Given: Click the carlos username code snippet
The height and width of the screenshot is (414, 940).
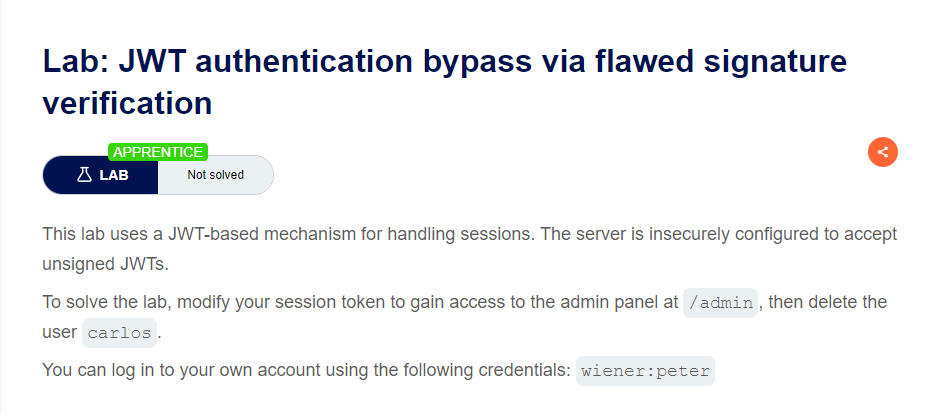Looking at the screenshot, I should coord(119,333).
